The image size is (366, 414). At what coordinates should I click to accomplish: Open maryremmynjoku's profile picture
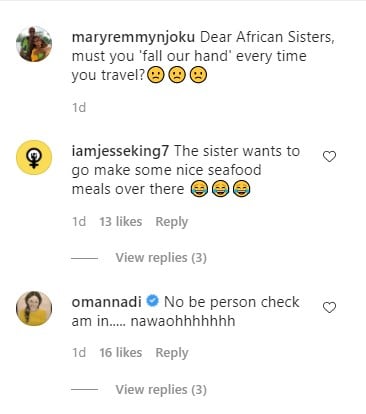pos(34,44)
